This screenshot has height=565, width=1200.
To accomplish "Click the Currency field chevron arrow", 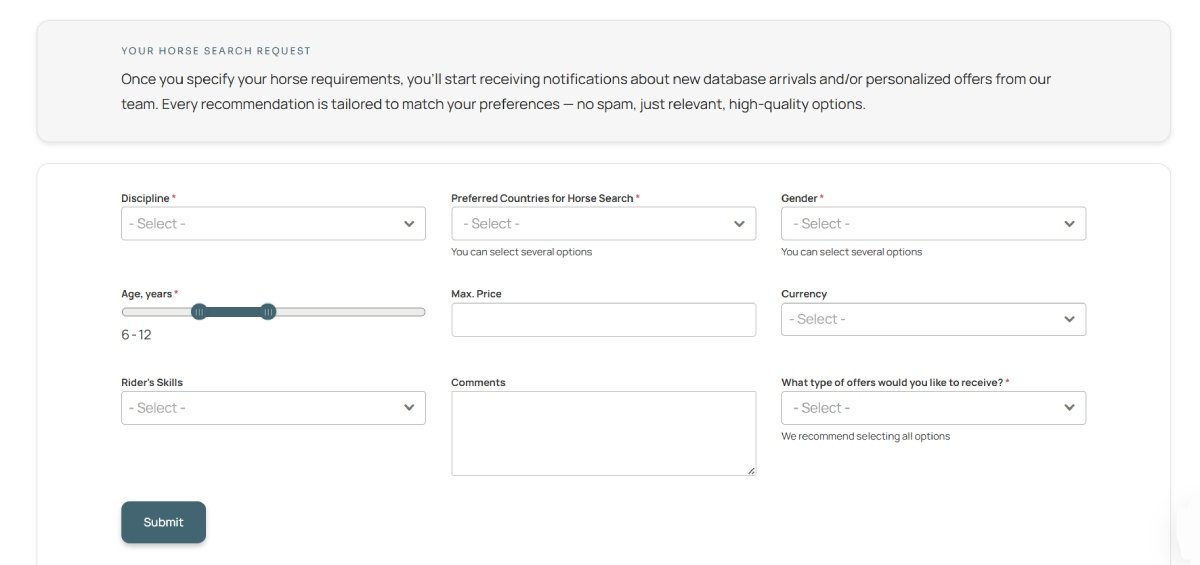I will tap(1069, 319).
